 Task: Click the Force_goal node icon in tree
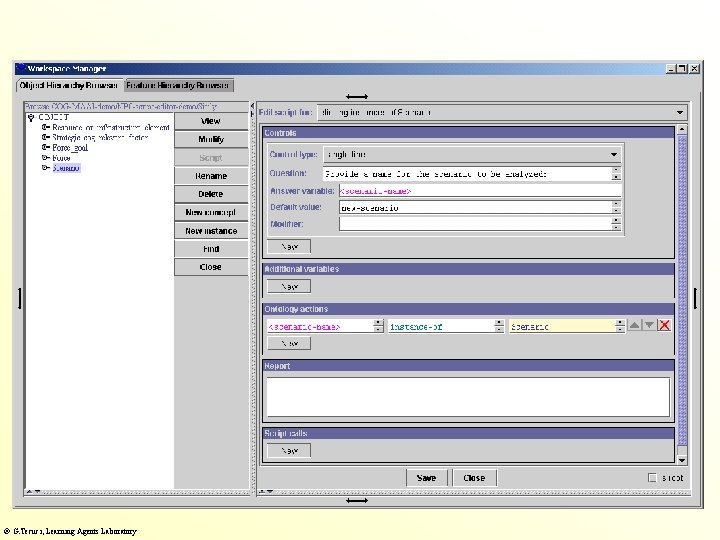tap(46, 147)
